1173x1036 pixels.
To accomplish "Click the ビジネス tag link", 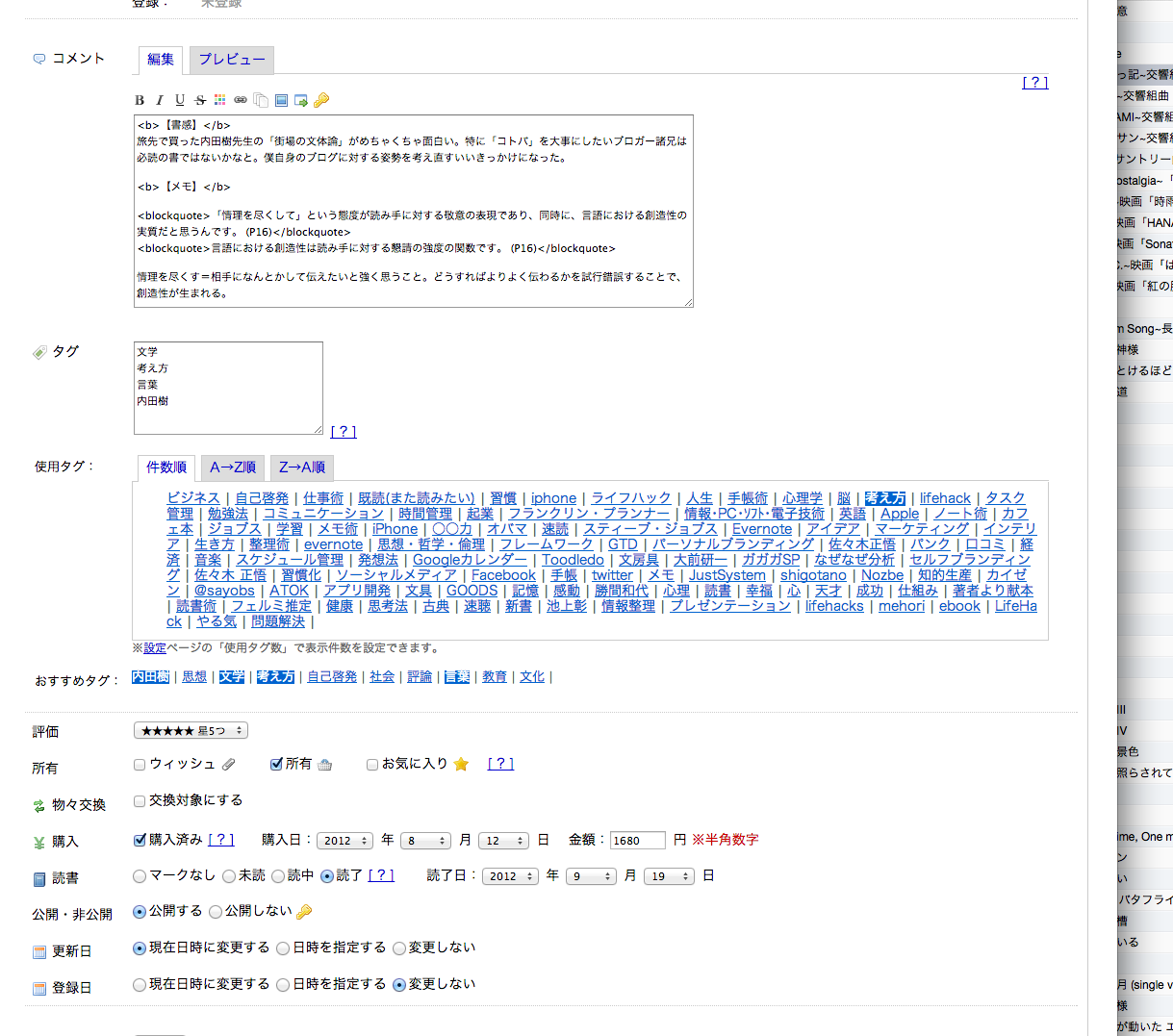I will (x=193, y=498).
